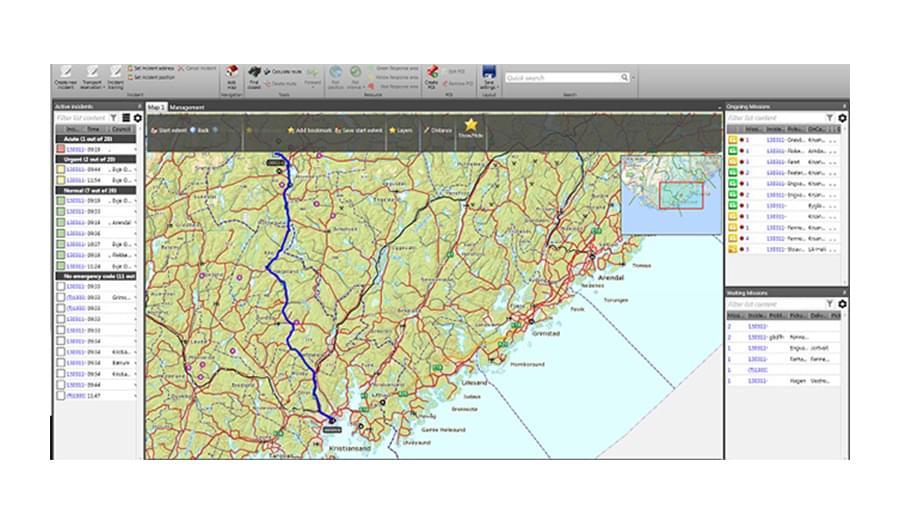Click the Show/Hide star icon on map toolbar
Image resolution: width=900 pixels, height=524 pixels.
(x=471, y=125)
